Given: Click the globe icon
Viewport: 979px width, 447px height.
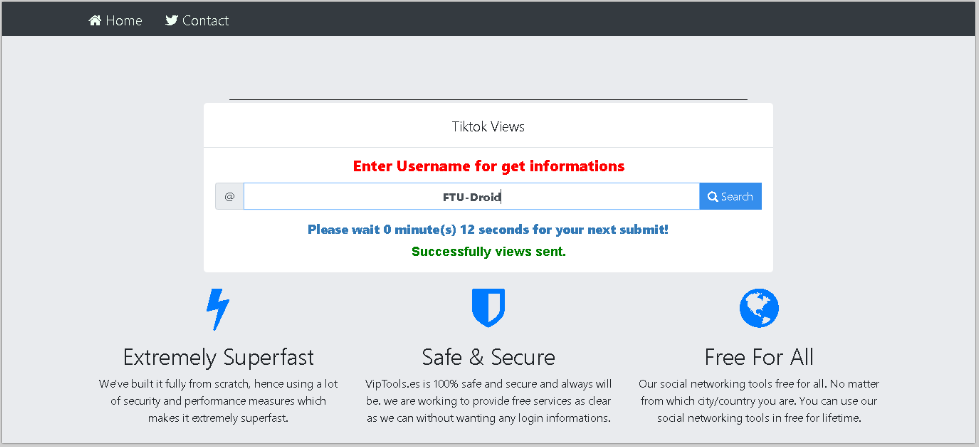Looking at the screenshot, I should pyautogui.click(x=758, y=308).
